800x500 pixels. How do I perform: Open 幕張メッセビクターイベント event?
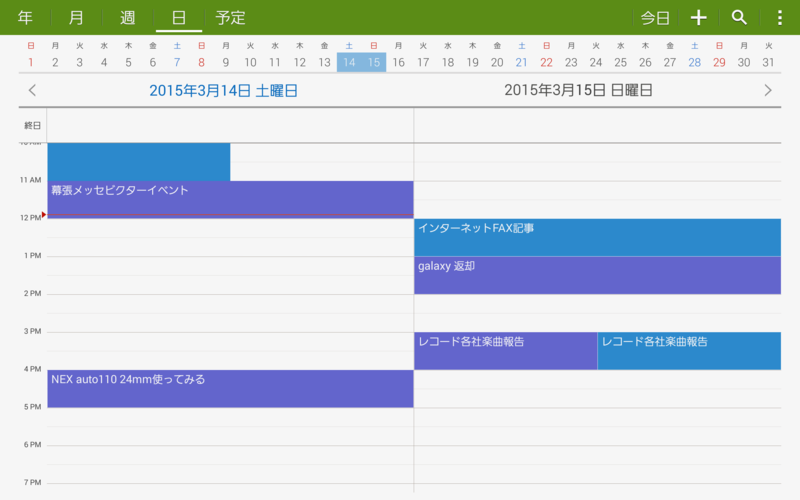point(230,199)
